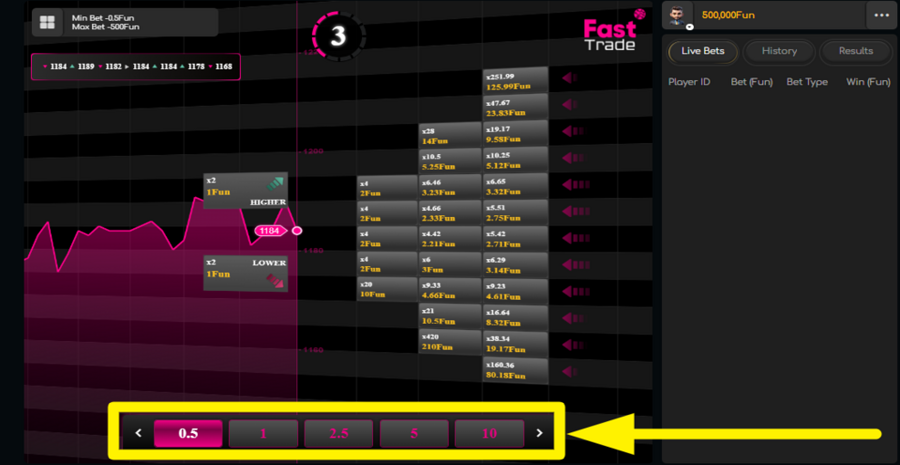
Task: Place bet on x6.46 3.23Fun tile
Action: pyautogui.click(x=450, y=187)
